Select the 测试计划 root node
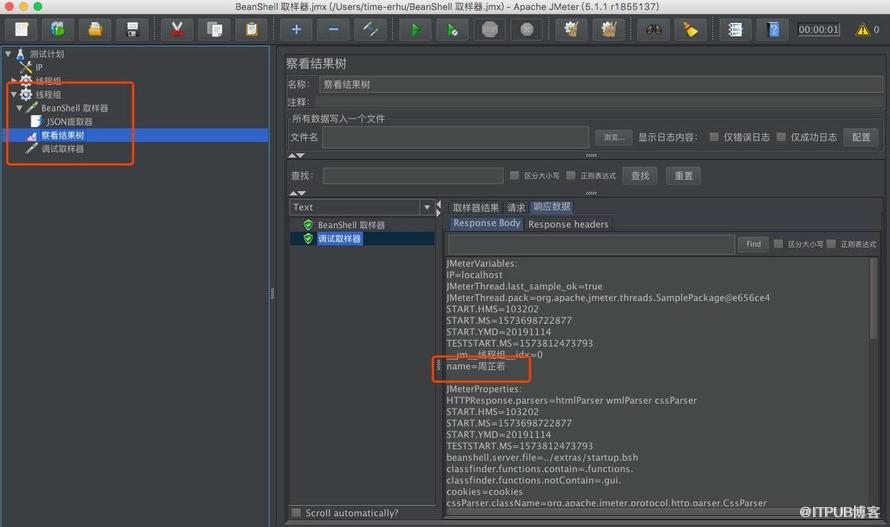Image resolution: width=890 pixels, height=527 pixels. (x=47, y=54)
